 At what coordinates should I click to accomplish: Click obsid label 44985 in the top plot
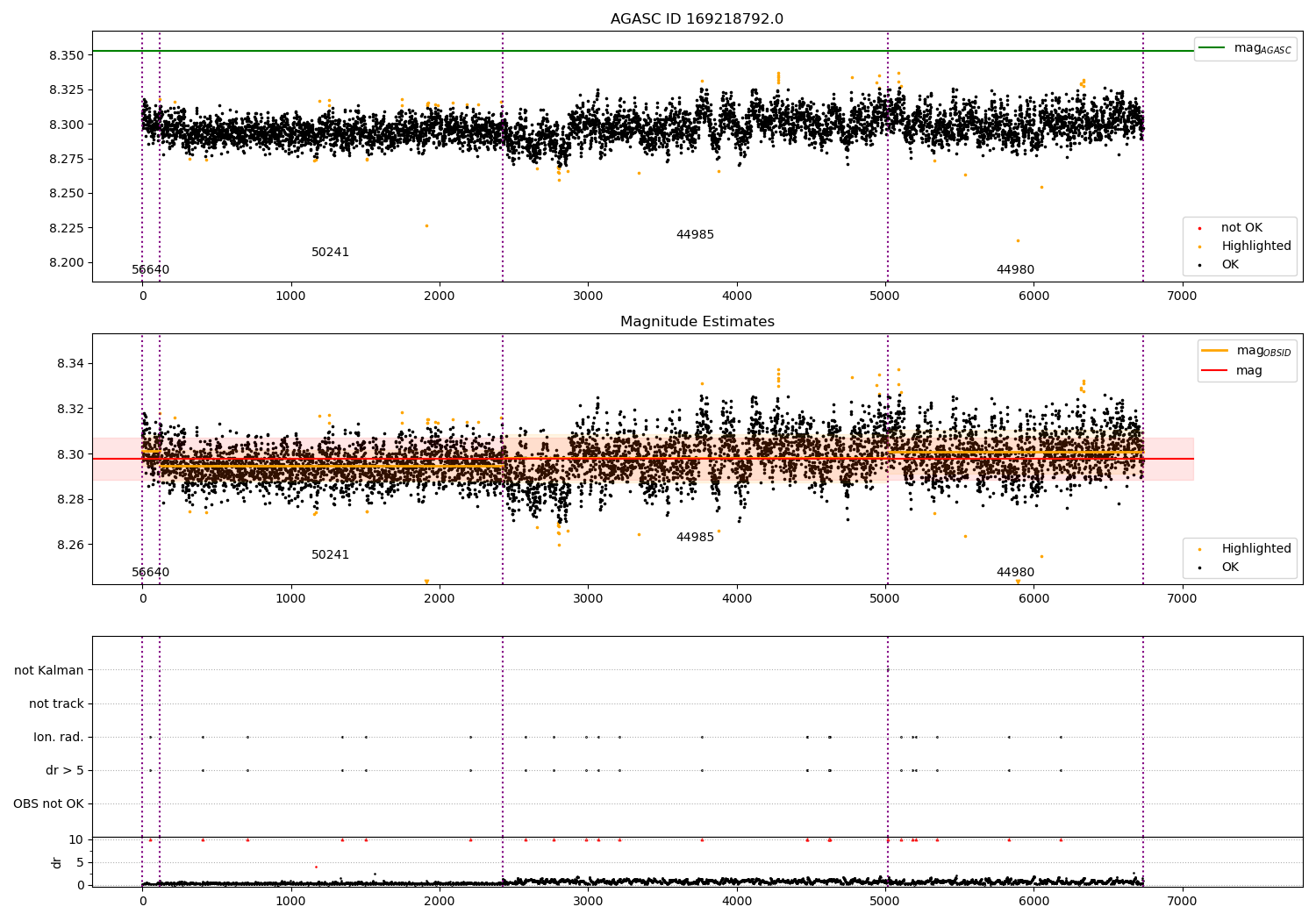(x=695, y=235)
